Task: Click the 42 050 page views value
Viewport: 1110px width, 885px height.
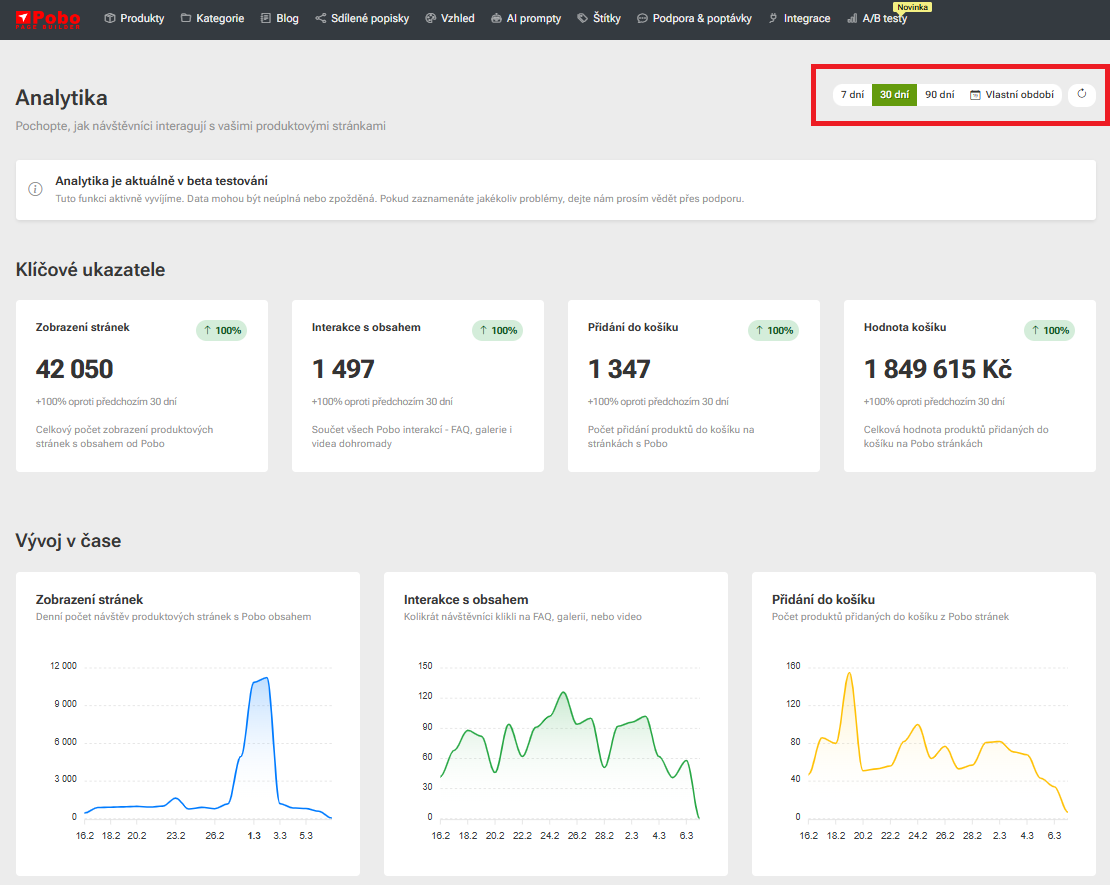Action: pos(74,369)
